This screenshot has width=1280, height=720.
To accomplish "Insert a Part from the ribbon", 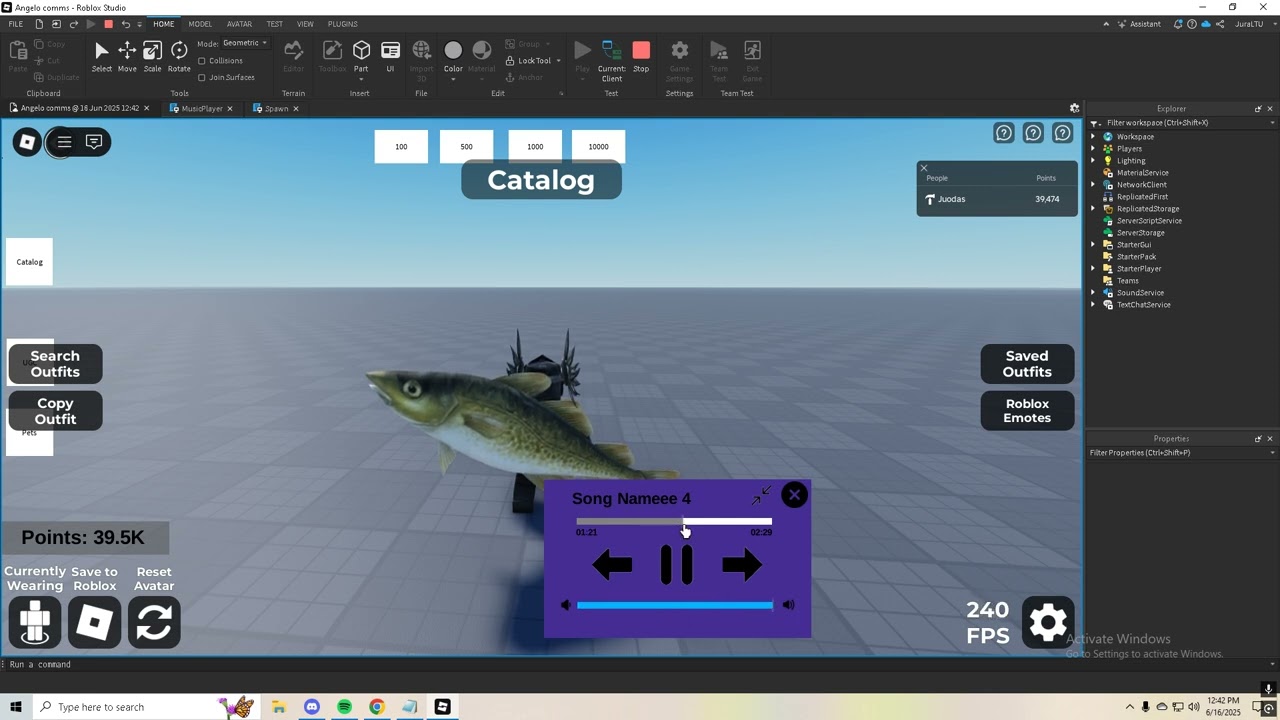I will (361, 56).
